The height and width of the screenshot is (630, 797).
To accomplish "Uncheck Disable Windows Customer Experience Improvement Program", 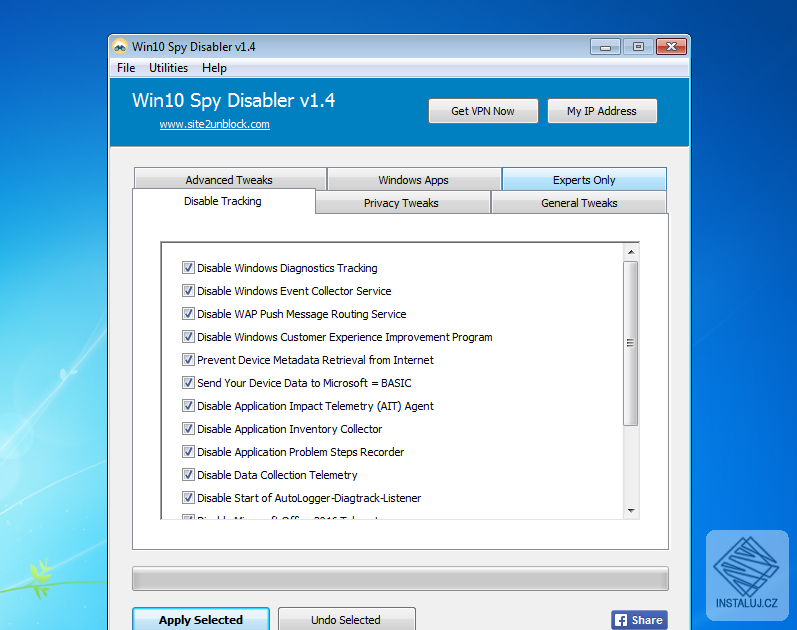I will pyautogui.click(x=188, y=337).
